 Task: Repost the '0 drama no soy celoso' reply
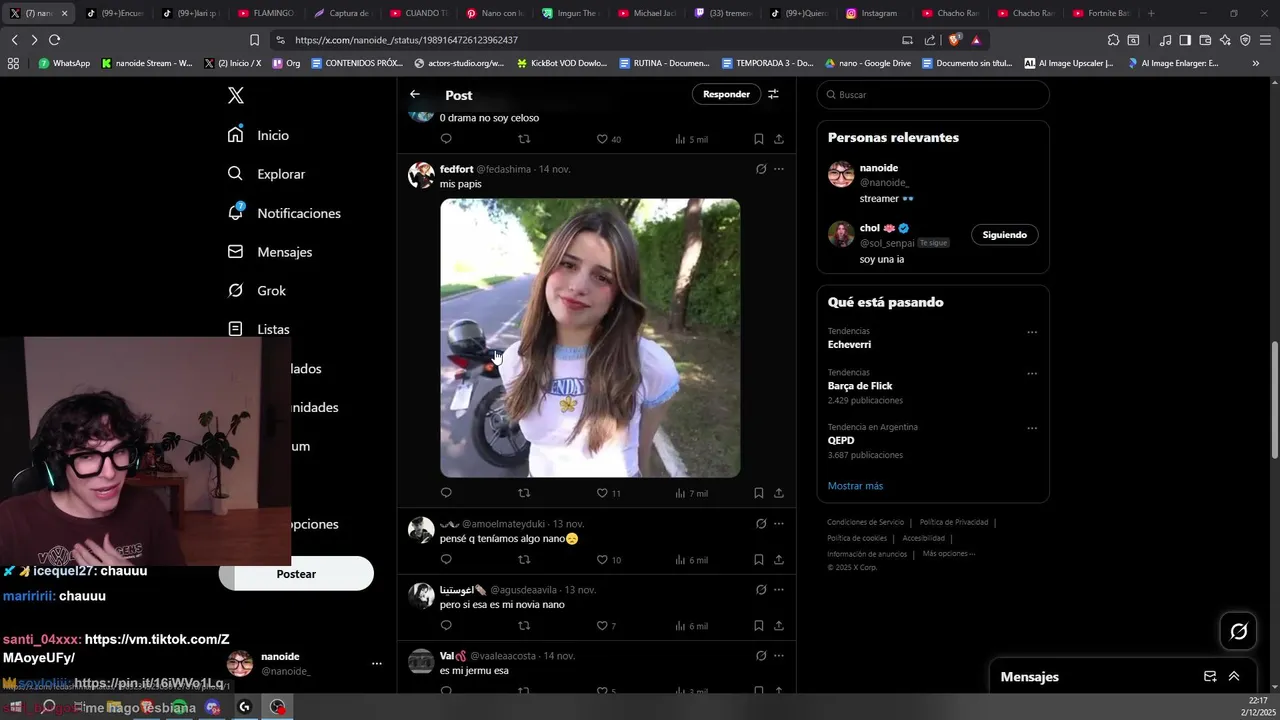coord(524,139)
